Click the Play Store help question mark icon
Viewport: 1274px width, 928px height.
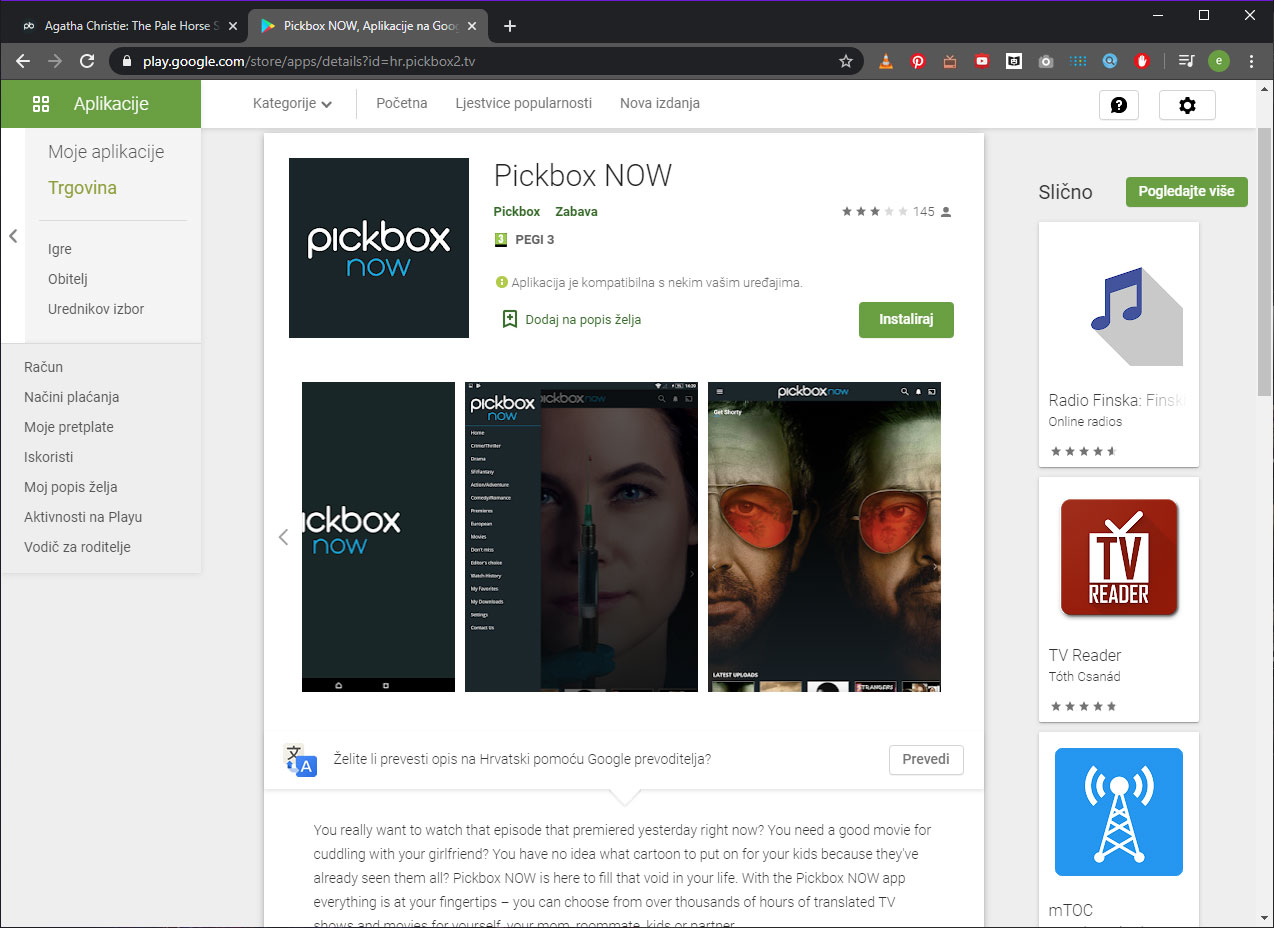click(x=1119, y=105)
